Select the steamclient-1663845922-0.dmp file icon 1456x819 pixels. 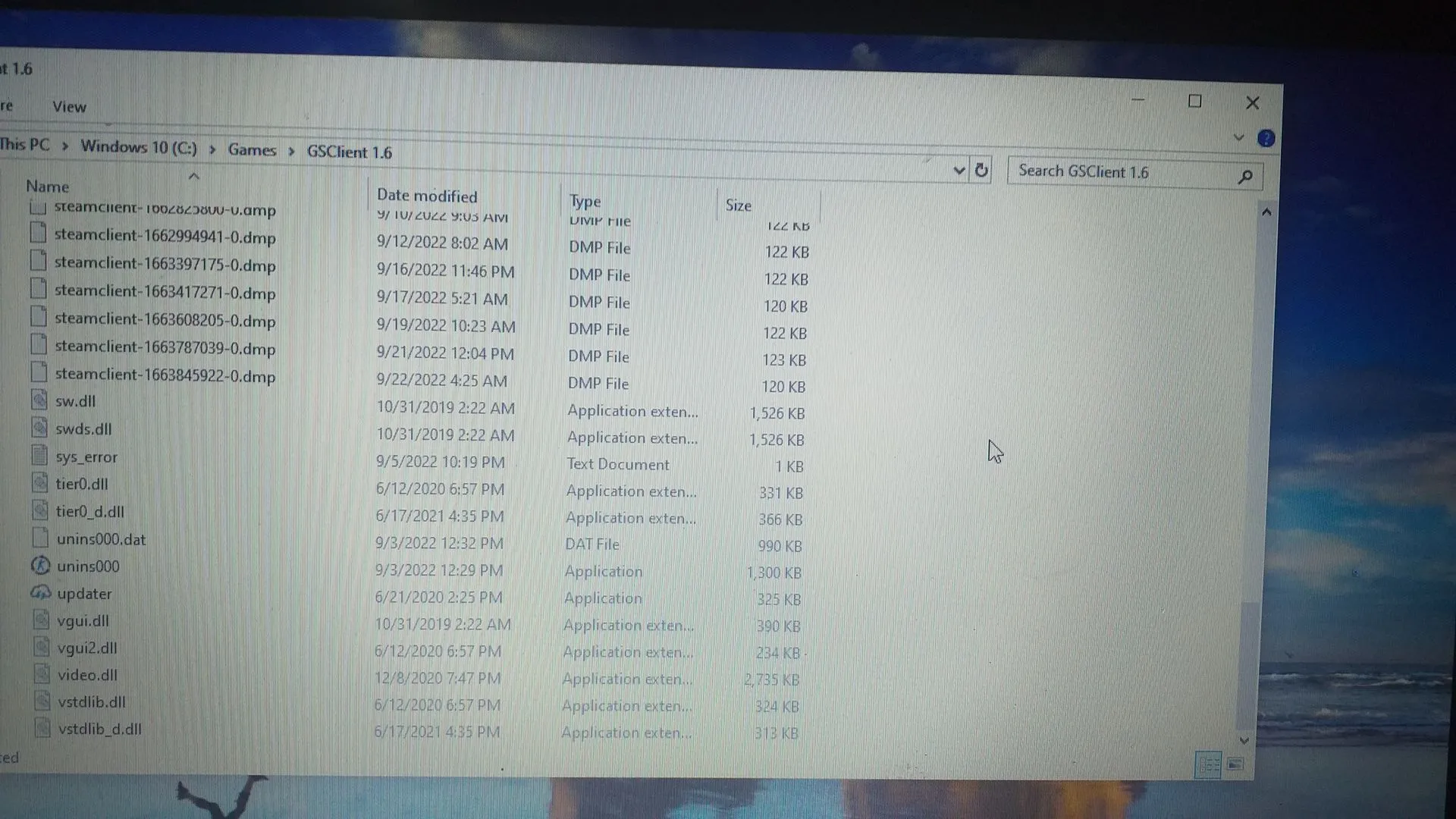point(39,372)
